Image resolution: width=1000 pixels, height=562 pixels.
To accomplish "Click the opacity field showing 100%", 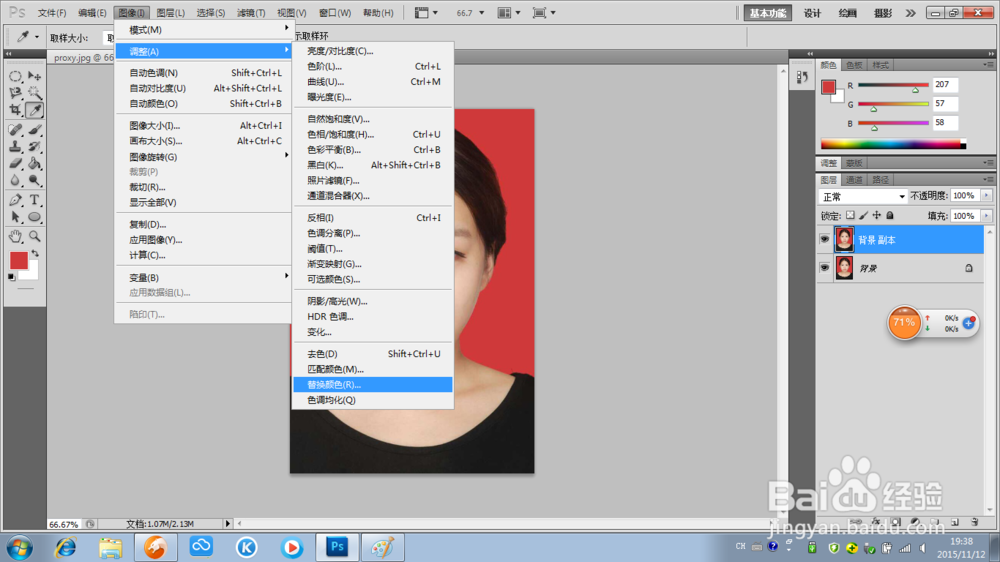I will pos(964,196).
